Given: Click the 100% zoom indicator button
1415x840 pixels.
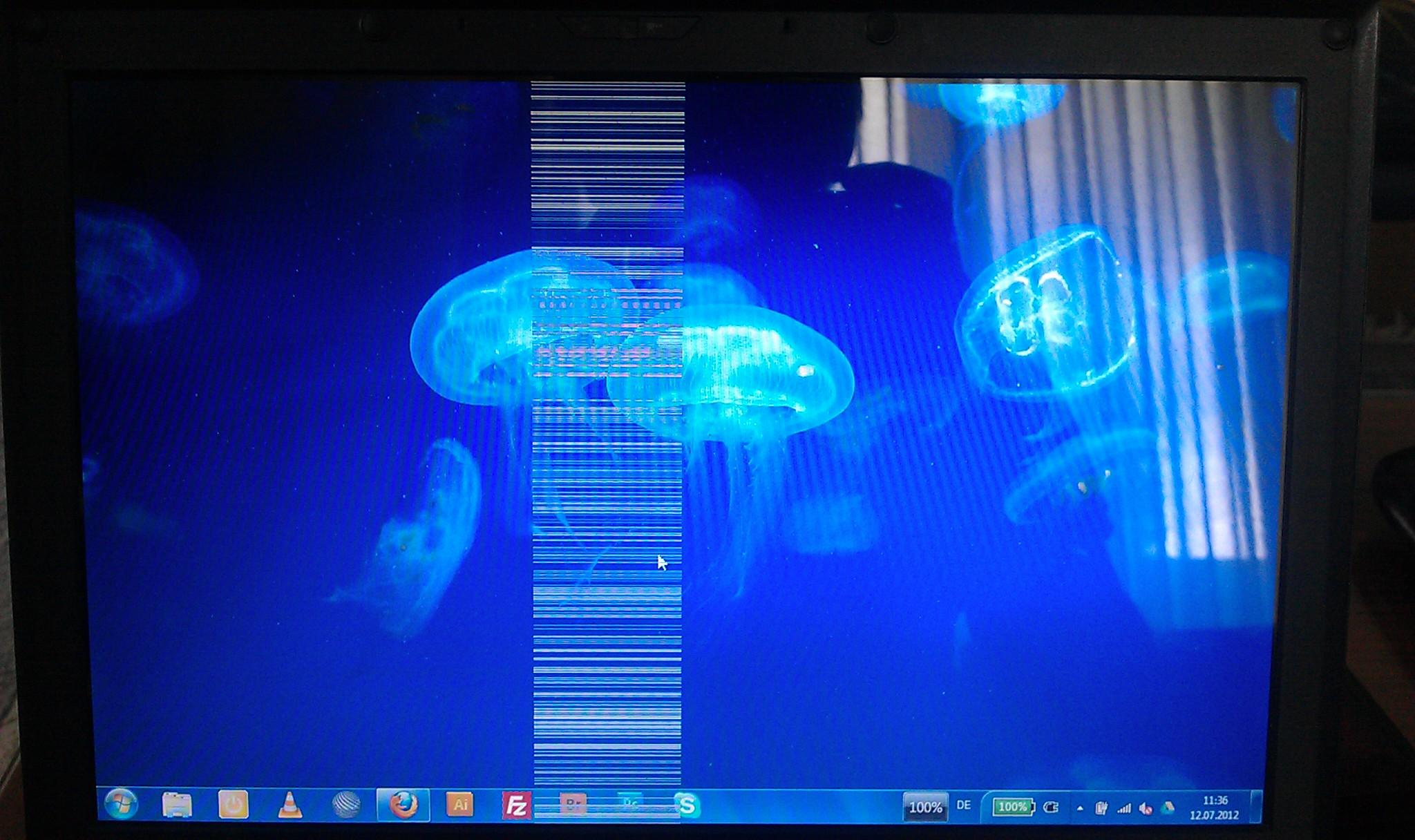Looking at the screenshot, I should tap(925, 807).
